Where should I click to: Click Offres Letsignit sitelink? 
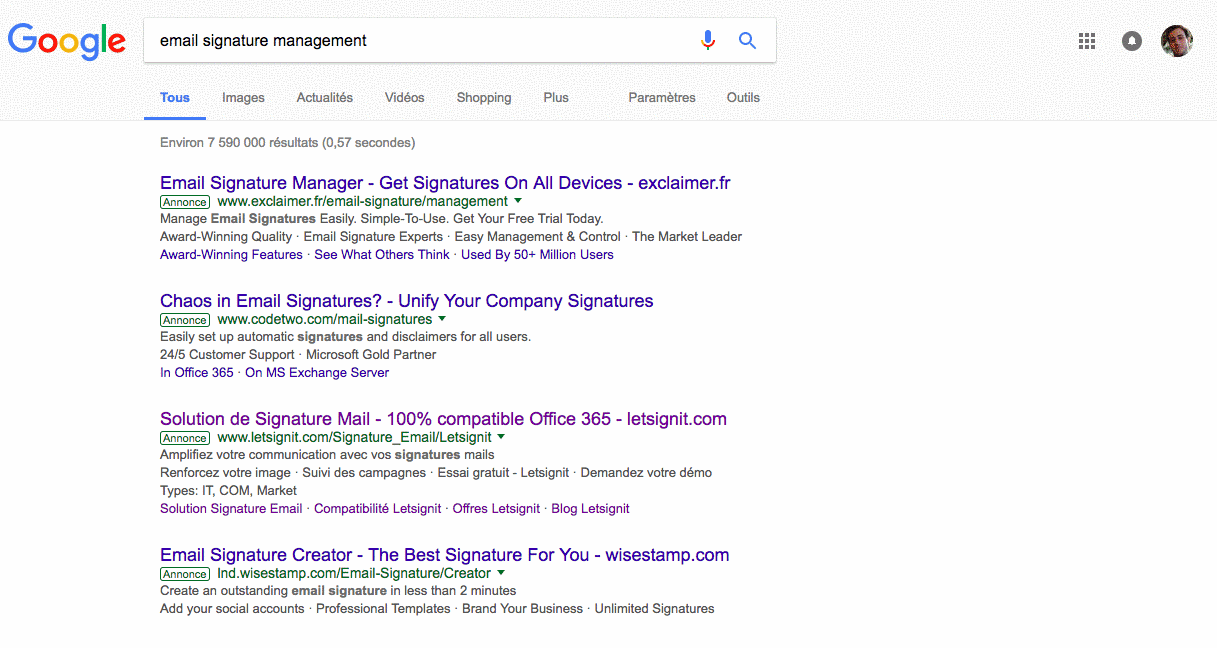click(496, 509)
